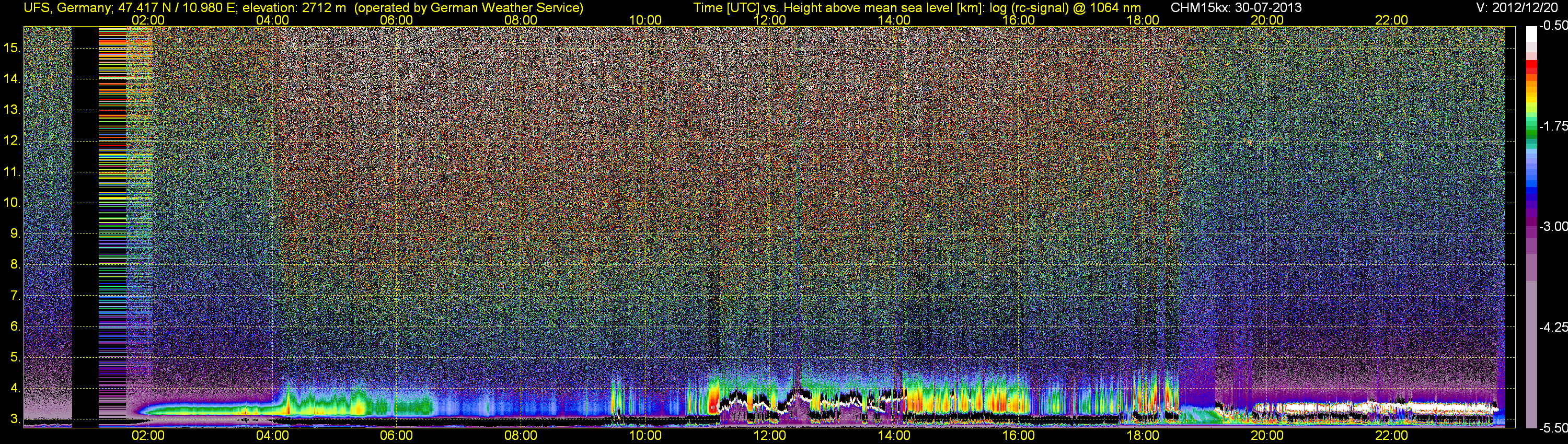The image size is (1568, 444).
Task: Click the bottom time axis label 02:00
Action: coord(148,436)
